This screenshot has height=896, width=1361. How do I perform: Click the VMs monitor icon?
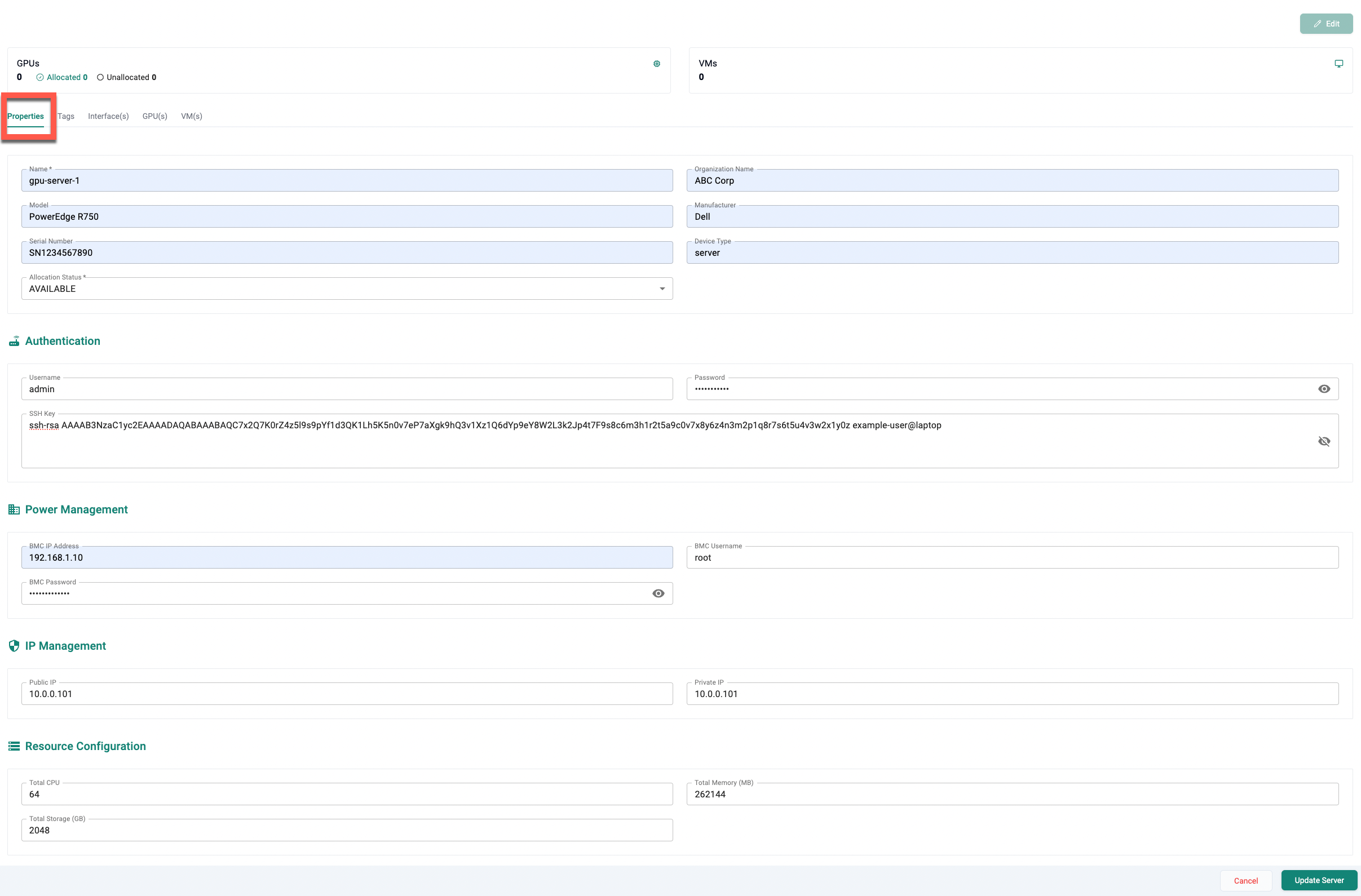click(1338, 64)
